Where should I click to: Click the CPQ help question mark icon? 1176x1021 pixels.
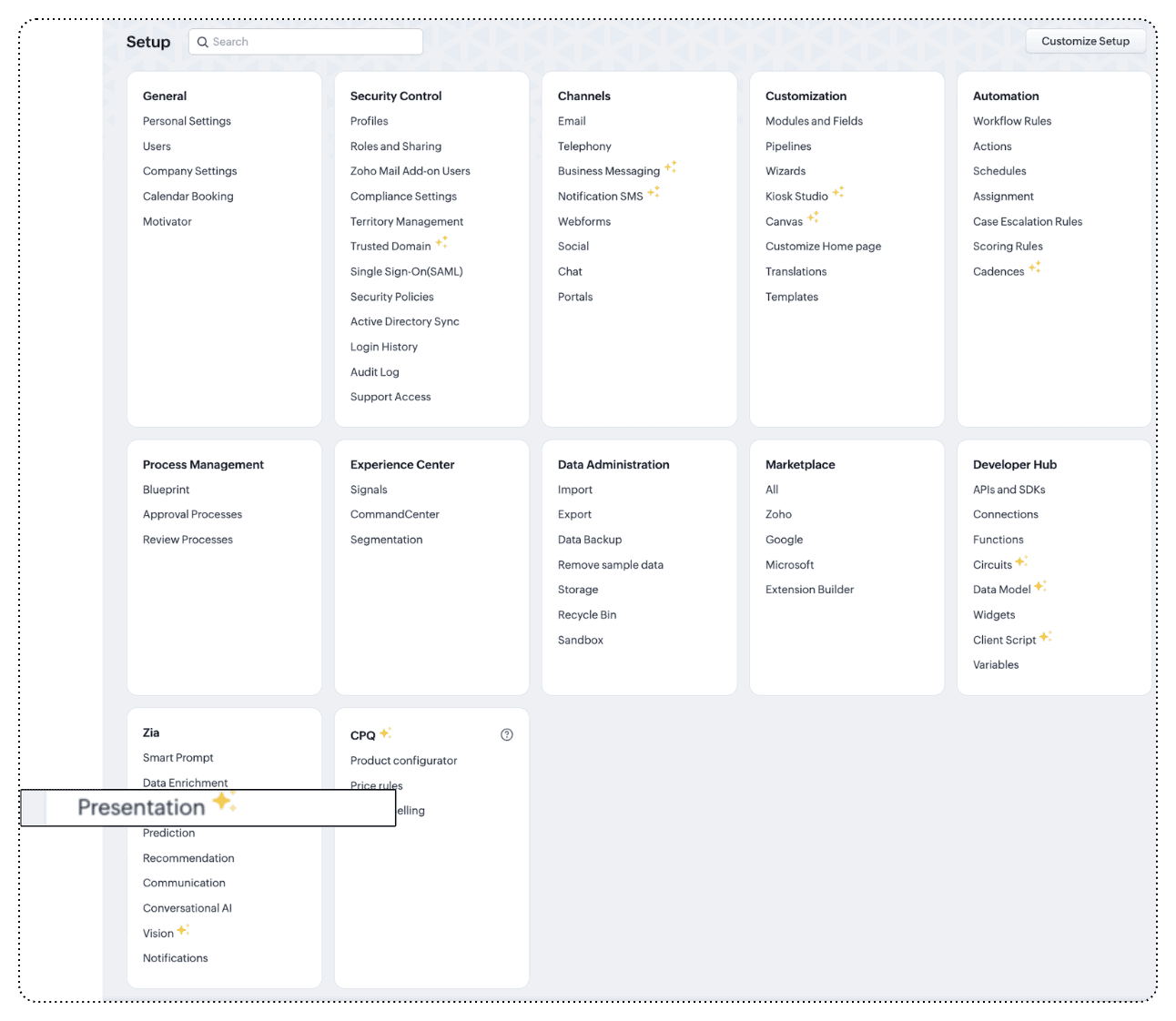507,735
